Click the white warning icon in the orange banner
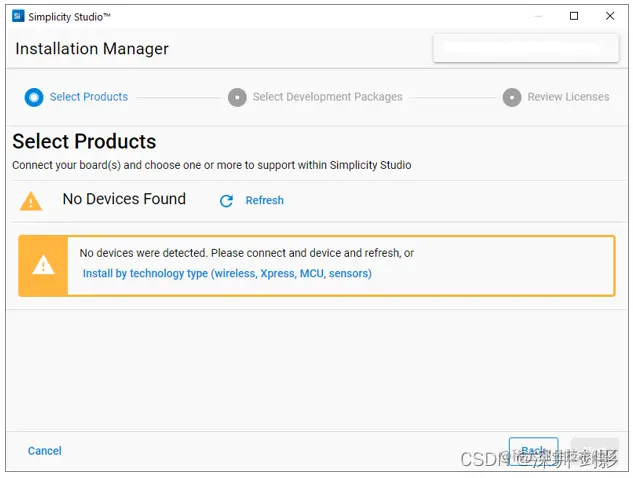This screenshot has height=478, width=633. [43, 265]
